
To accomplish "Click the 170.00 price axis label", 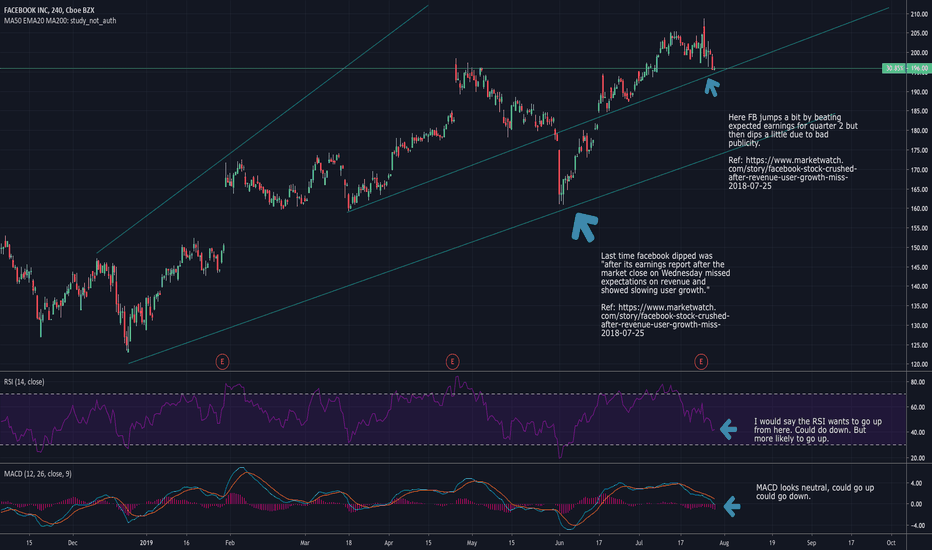I will [x=919, y=170].
